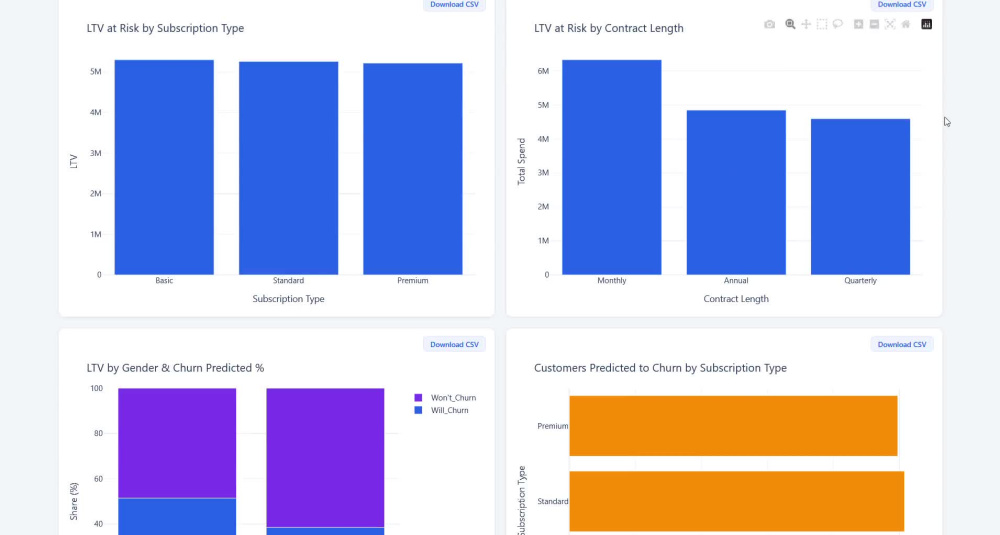Click the Basic bar in subscription type chart
This screenshot has width=1000, height=535.
pos(164,168)
